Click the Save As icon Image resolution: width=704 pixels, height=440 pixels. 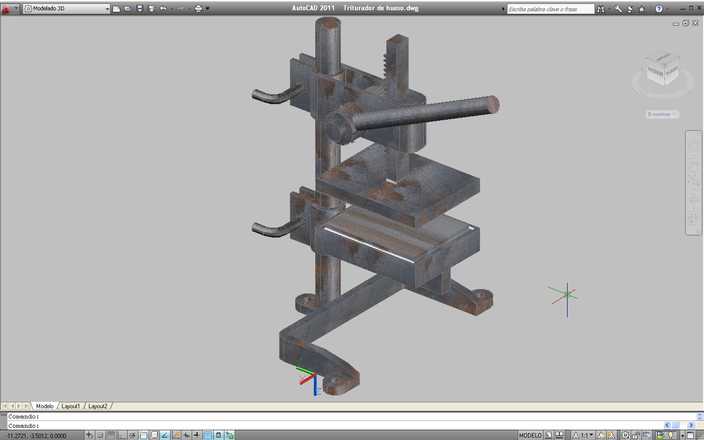[151, 9]
